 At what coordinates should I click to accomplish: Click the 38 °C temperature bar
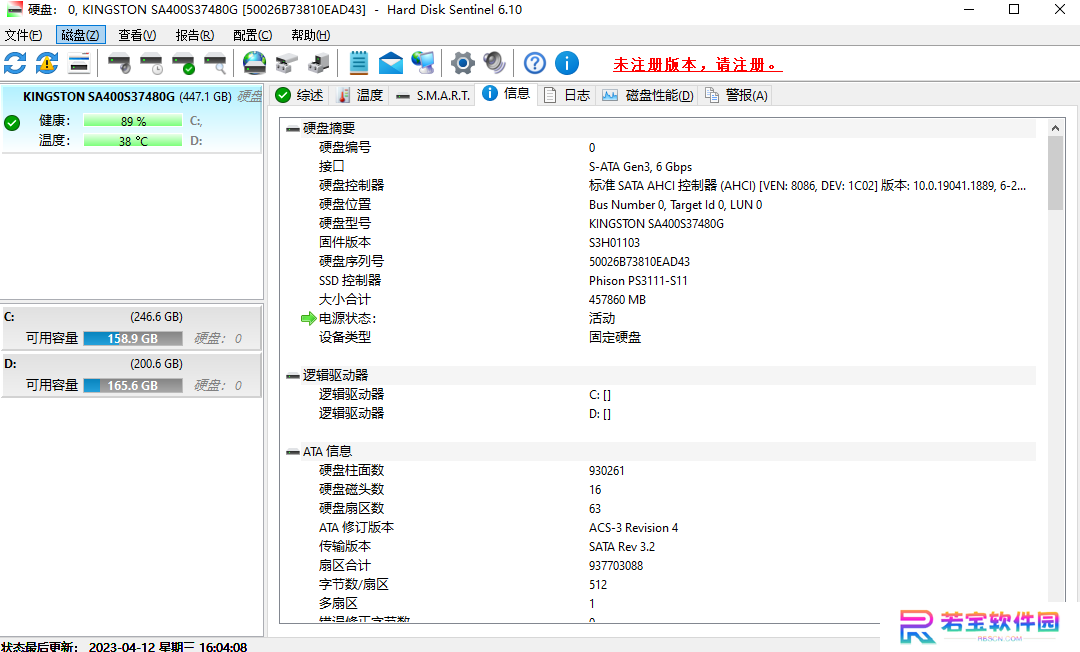(x=133, y=141)
